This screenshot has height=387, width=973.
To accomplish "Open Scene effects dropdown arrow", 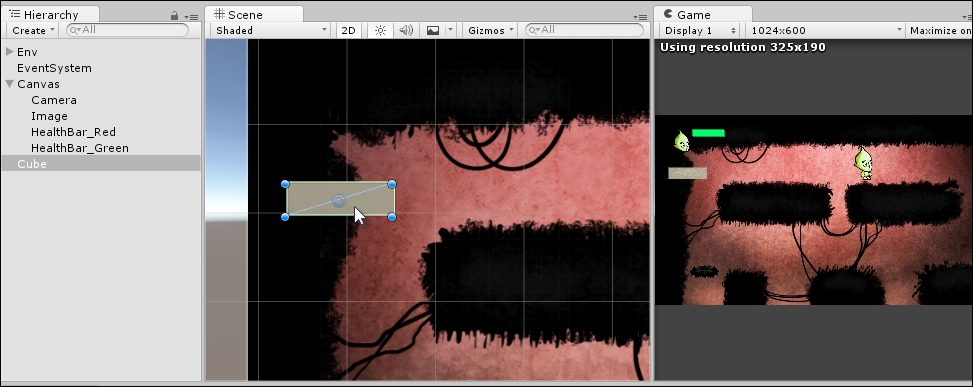I will 451,30.
